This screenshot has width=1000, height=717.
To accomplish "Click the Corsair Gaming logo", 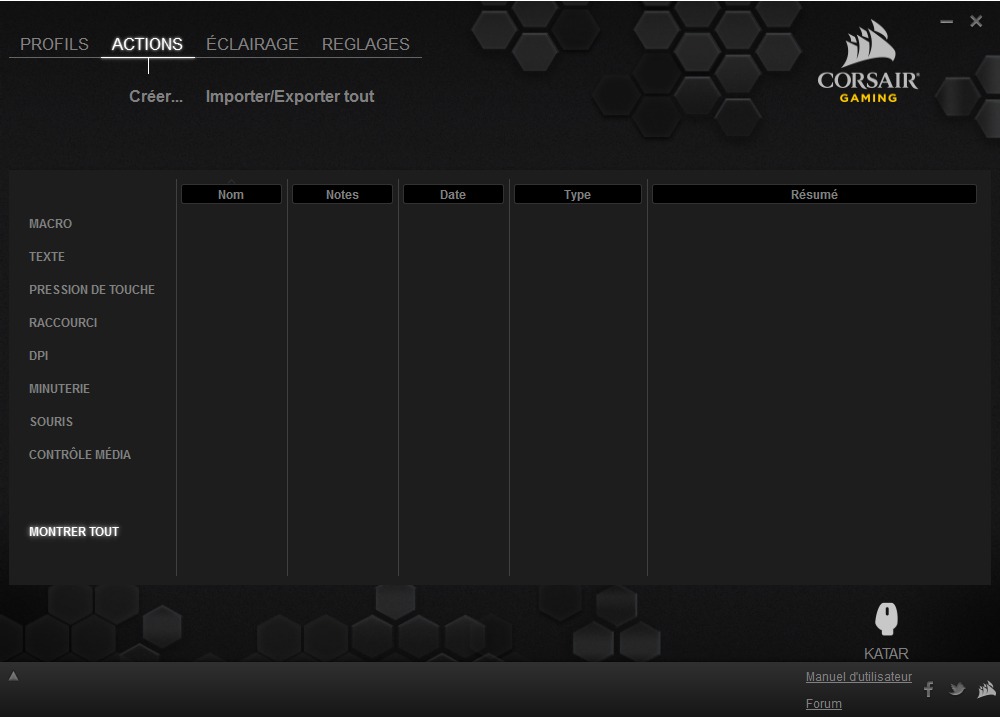I will point(868,66).
